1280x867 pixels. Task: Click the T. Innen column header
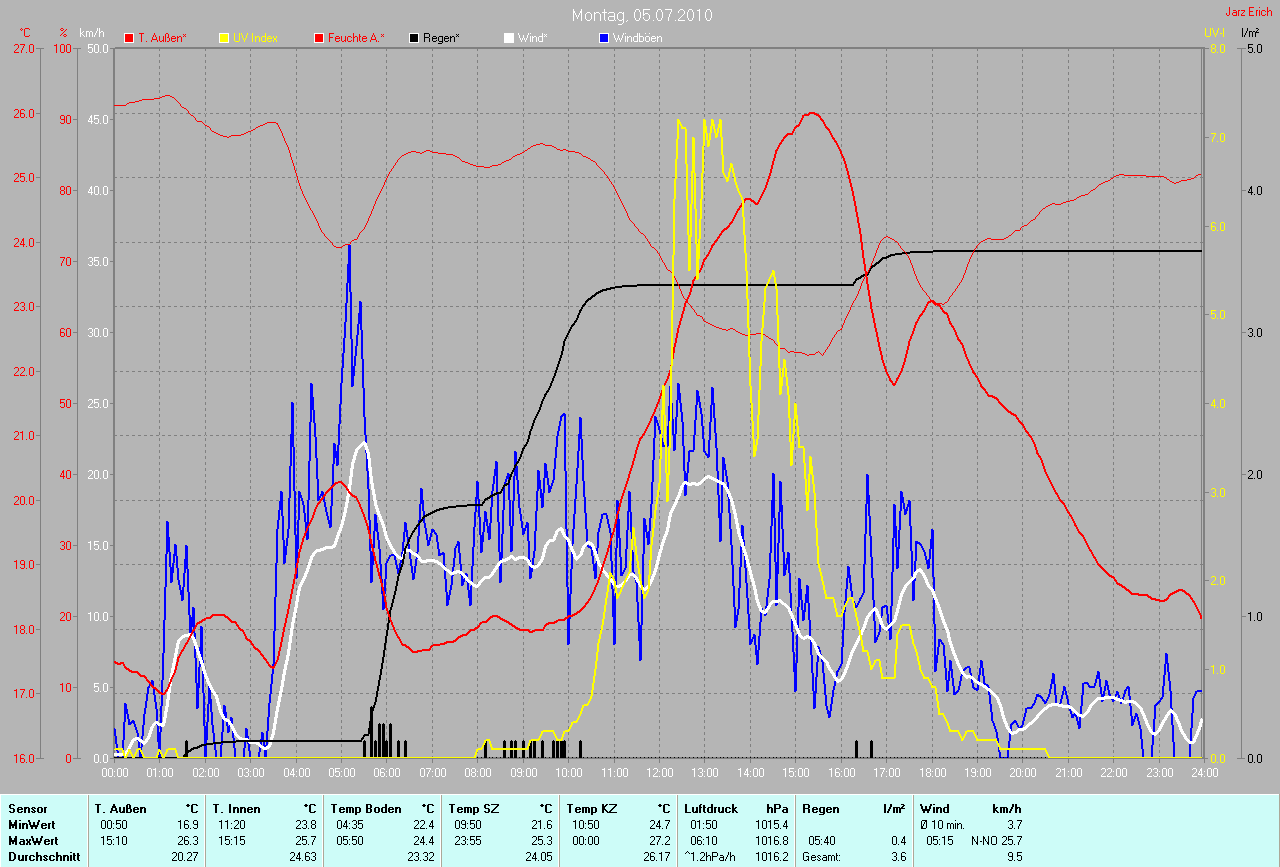pyautogui.click(x=236, y=808)
